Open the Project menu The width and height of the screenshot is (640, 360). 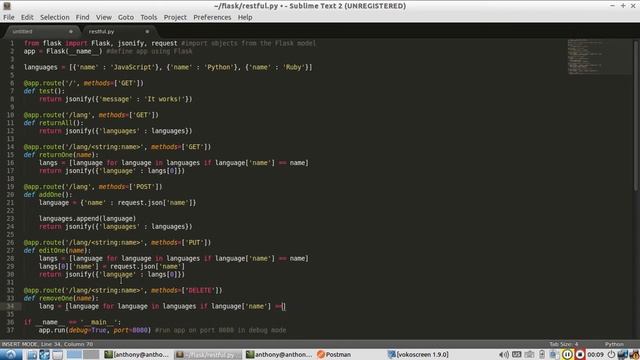pos(175,17)
